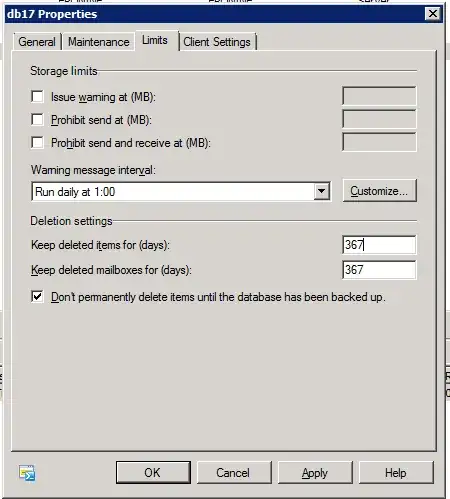Open Help for this dialog
Screen dimensions: 450x499
click(396, 472)
